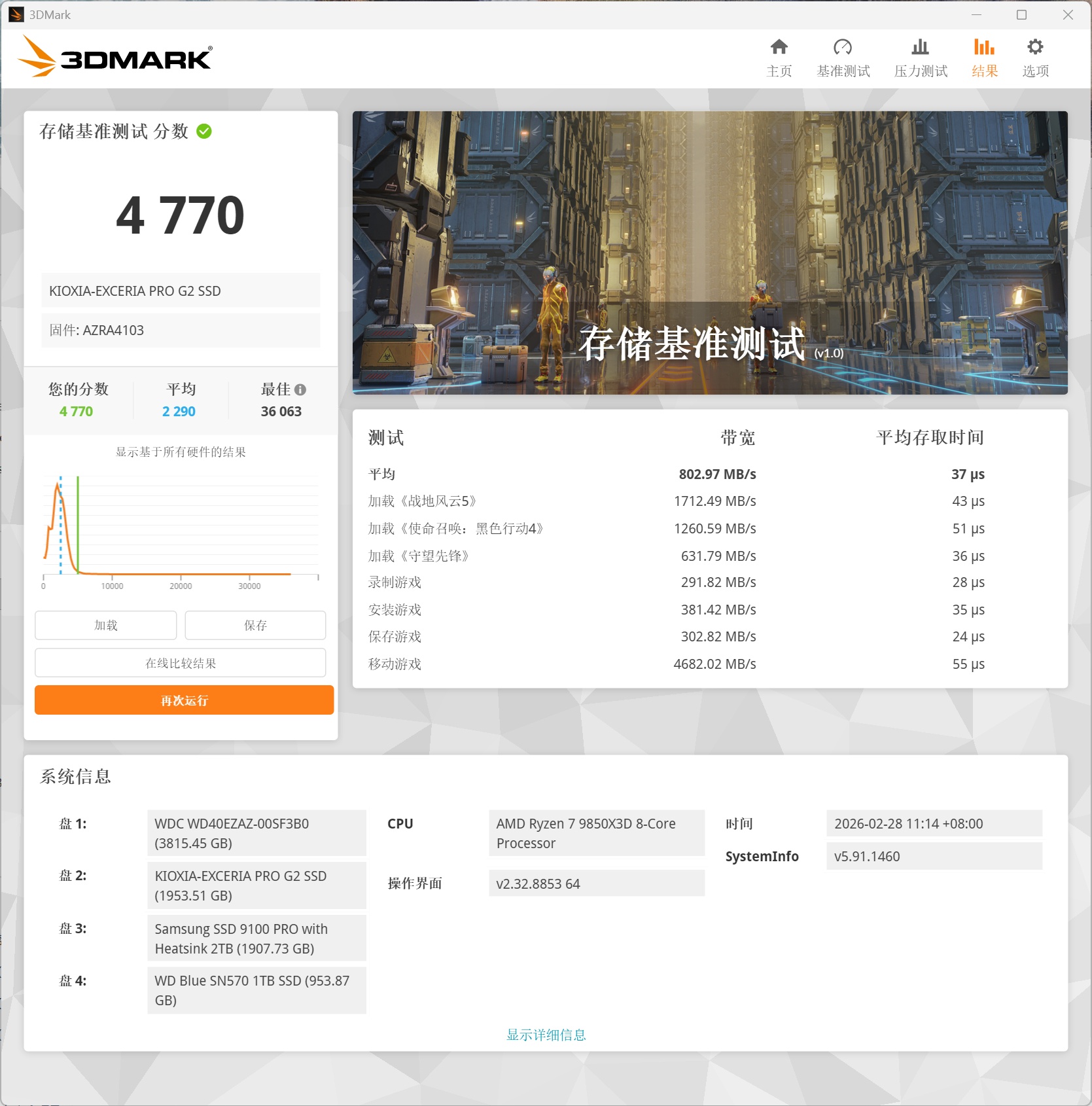Click the storage benchmark banner image

point(709,253)
